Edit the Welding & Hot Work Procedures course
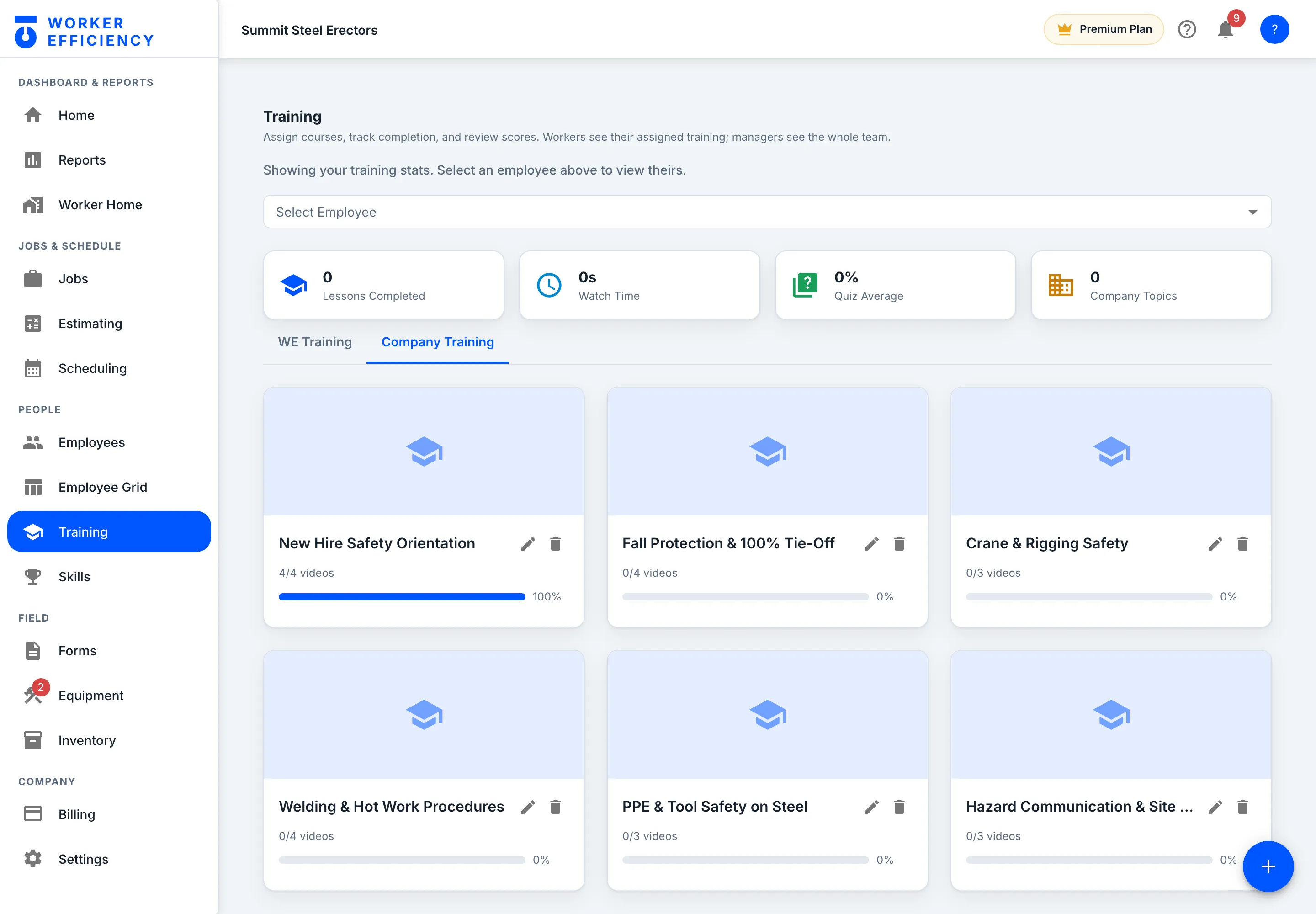This screenshot has width=1316, height=914. pyautogui.click(x=528, y=807)
